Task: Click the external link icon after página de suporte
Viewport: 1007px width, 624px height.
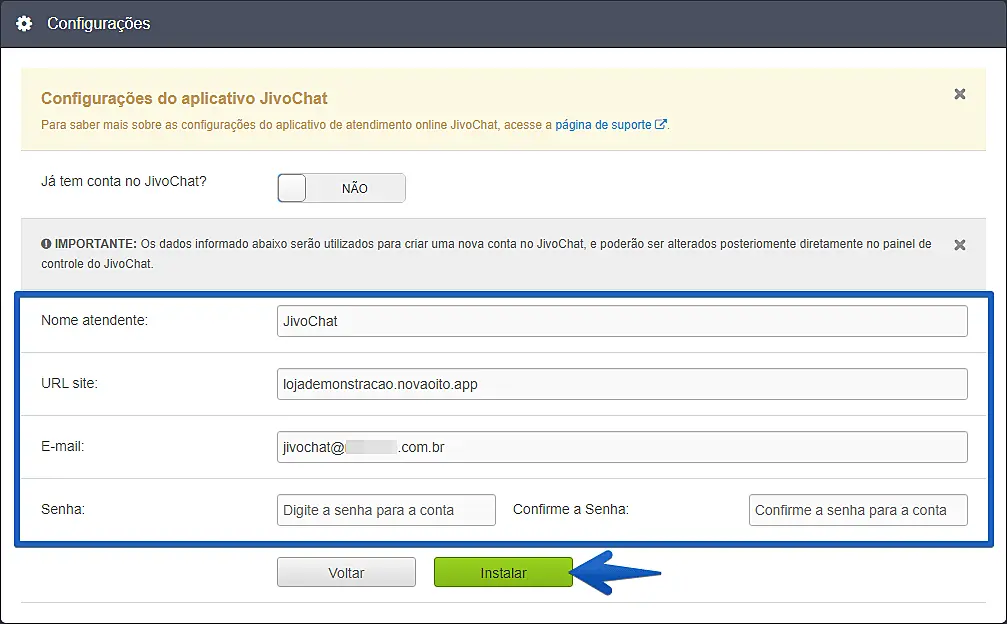Action: [x=661, y=125]
